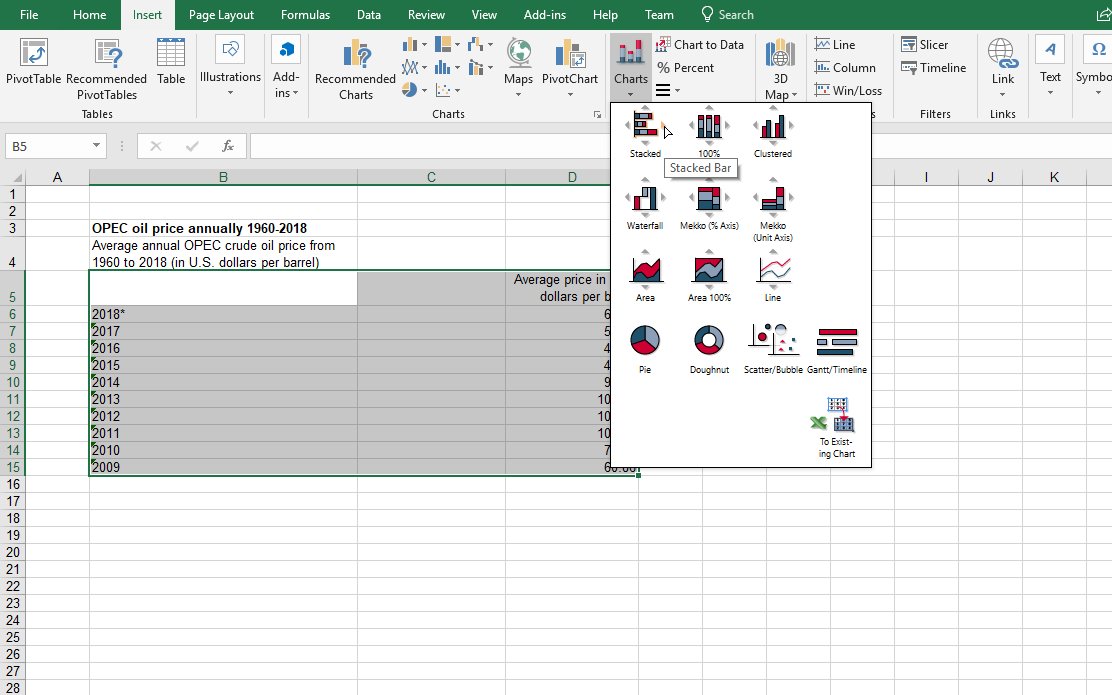Viewport: 1112px width, 695px height.
Task: Click the Chart to Data button
Action: pos(699,45)
